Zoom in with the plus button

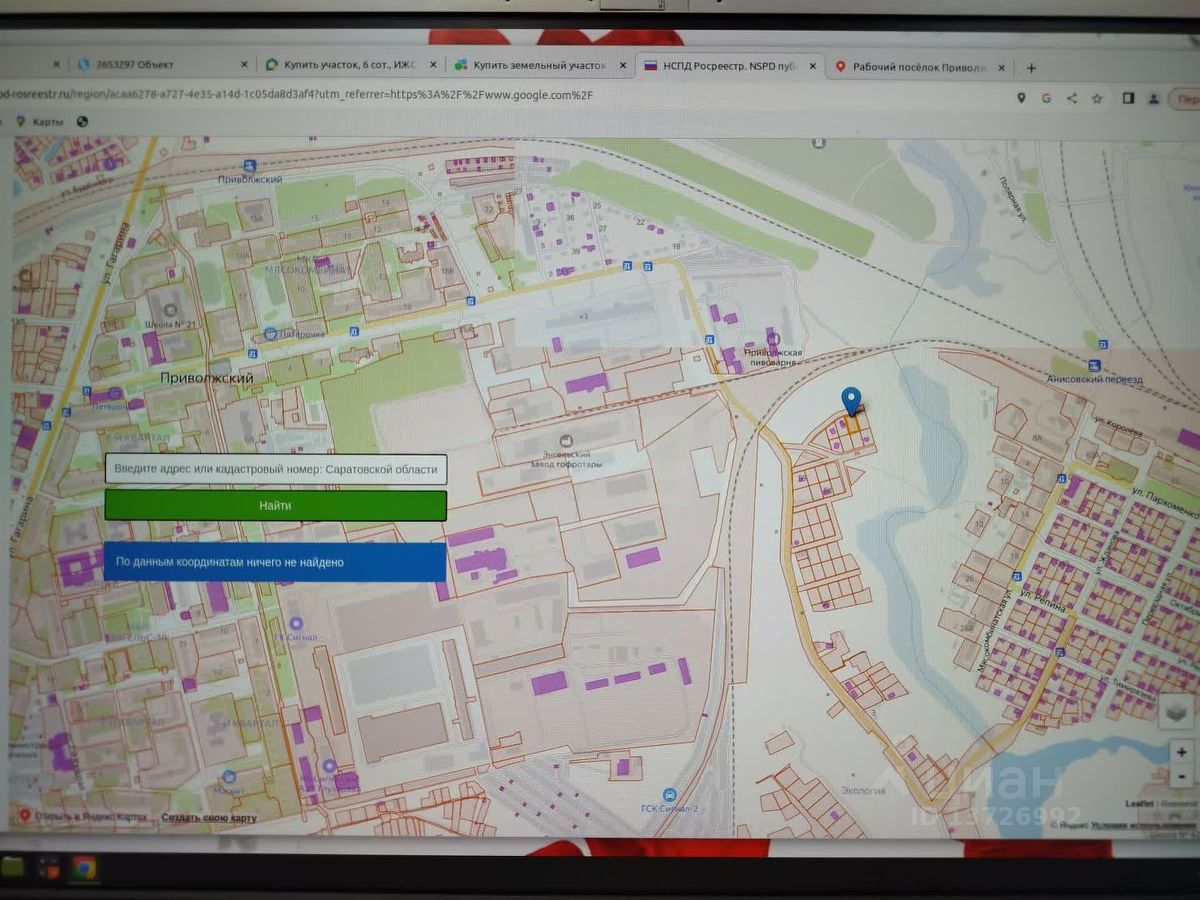click(x=1181, y=752)
